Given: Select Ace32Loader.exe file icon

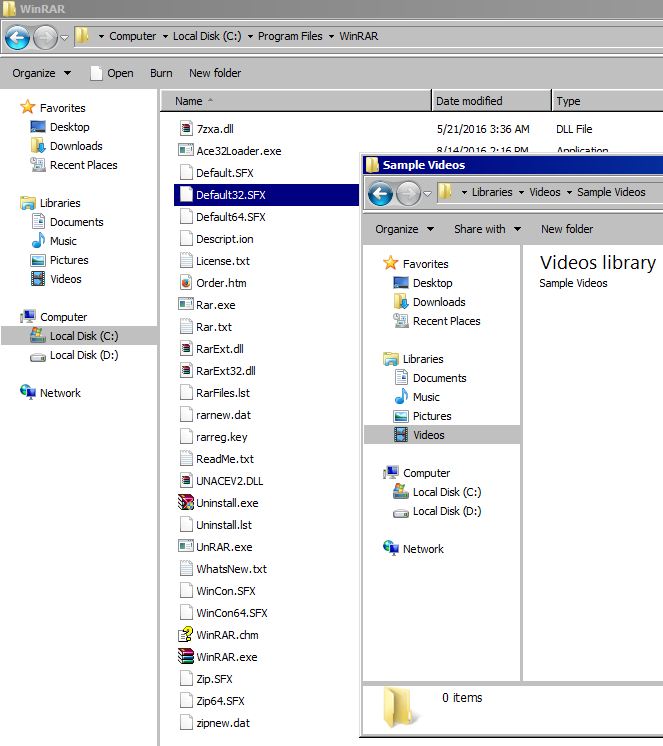Looking at the screenshot, I should point(185,150).
